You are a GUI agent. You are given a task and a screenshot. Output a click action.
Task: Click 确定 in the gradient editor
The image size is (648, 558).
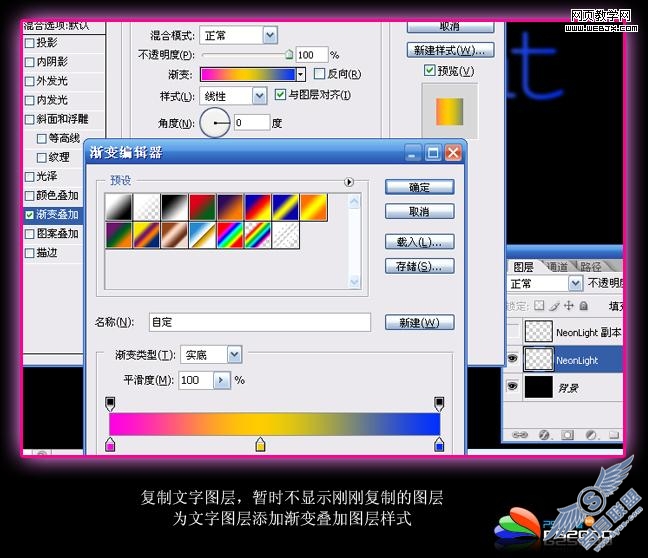[420, 187]
